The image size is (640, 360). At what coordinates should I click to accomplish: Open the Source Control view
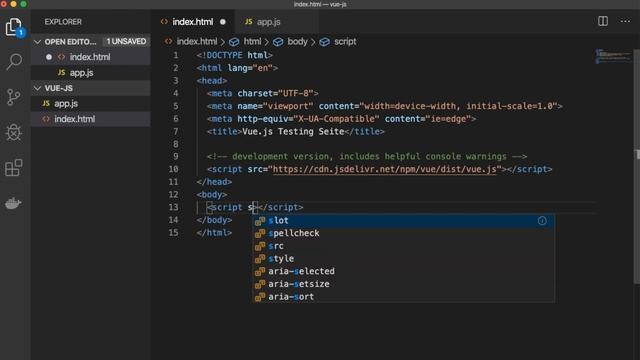[14, 97]
